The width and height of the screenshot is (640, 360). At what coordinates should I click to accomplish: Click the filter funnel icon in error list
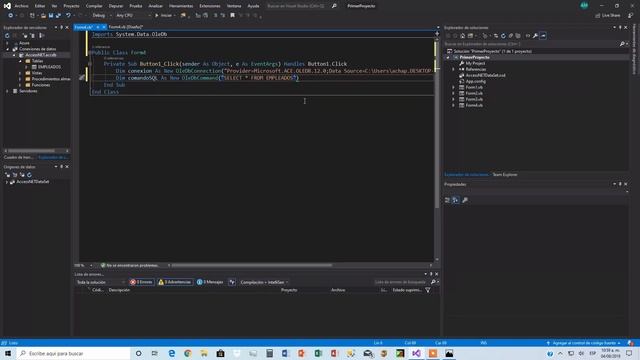pos(428,290)
